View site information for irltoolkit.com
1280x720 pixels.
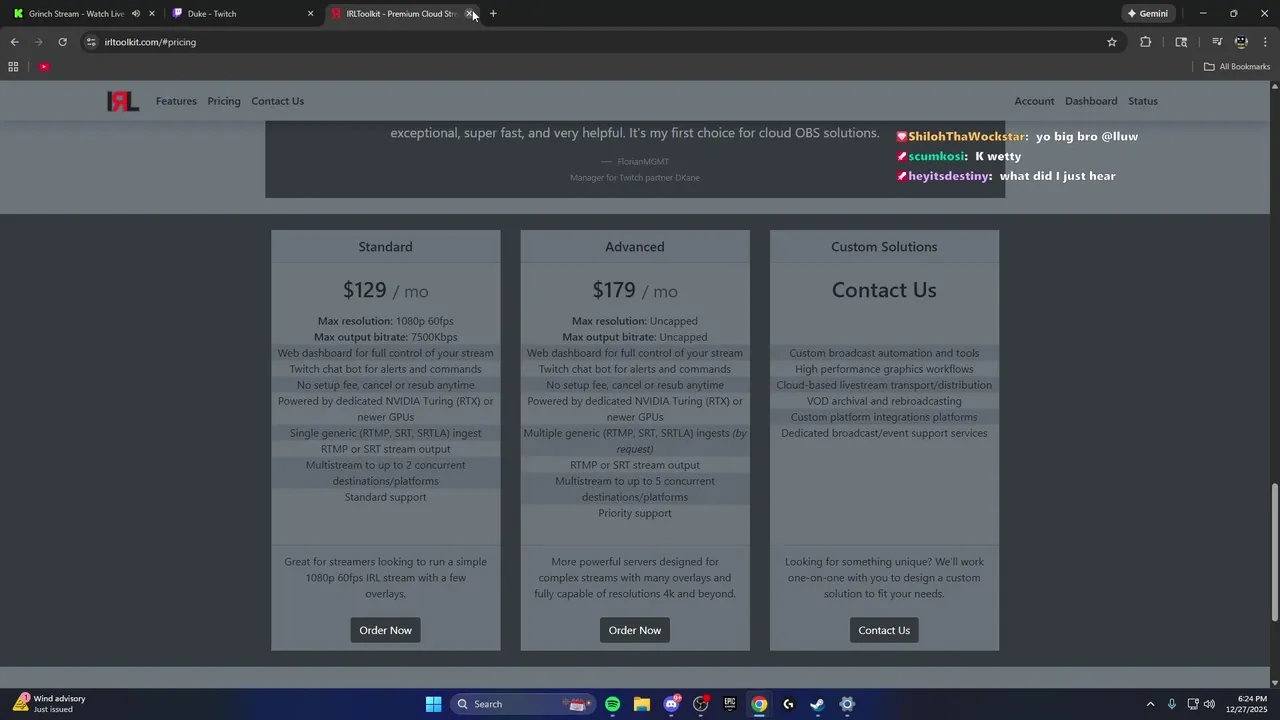pyautogui.click(x=91, y=42)
